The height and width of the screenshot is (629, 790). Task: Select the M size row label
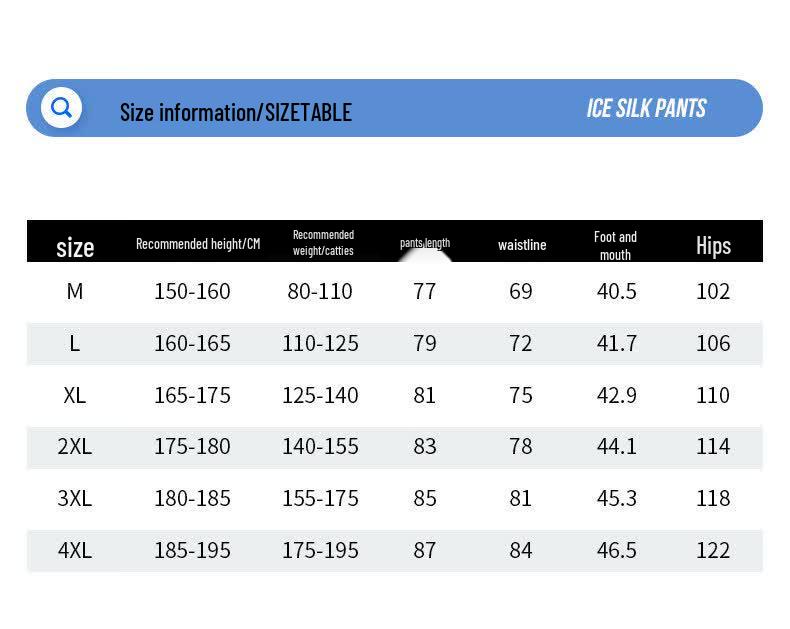(75, 291)
